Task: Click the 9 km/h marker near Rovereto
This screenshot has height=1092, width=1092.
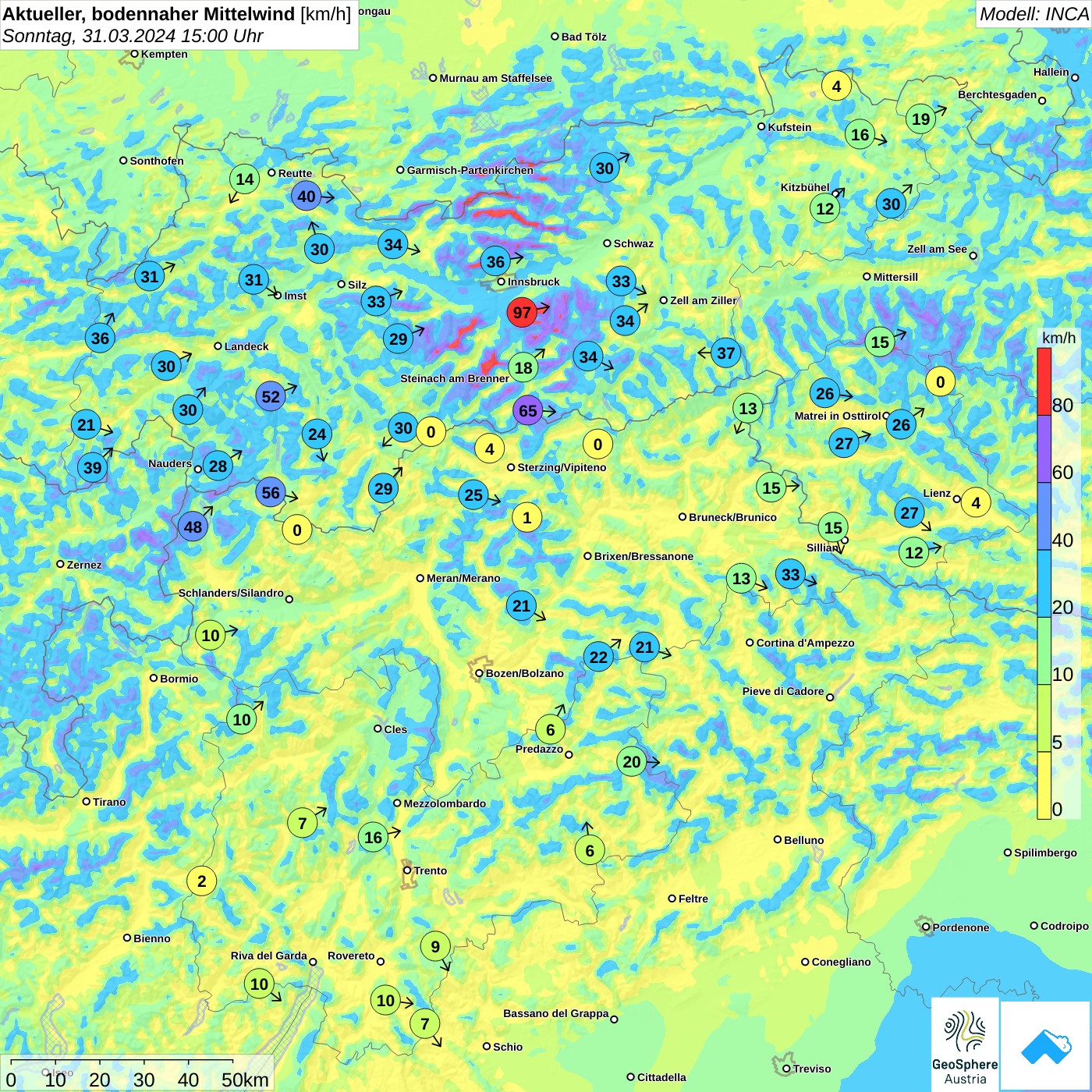Action: pyautogui.click(x=435, y=947)
